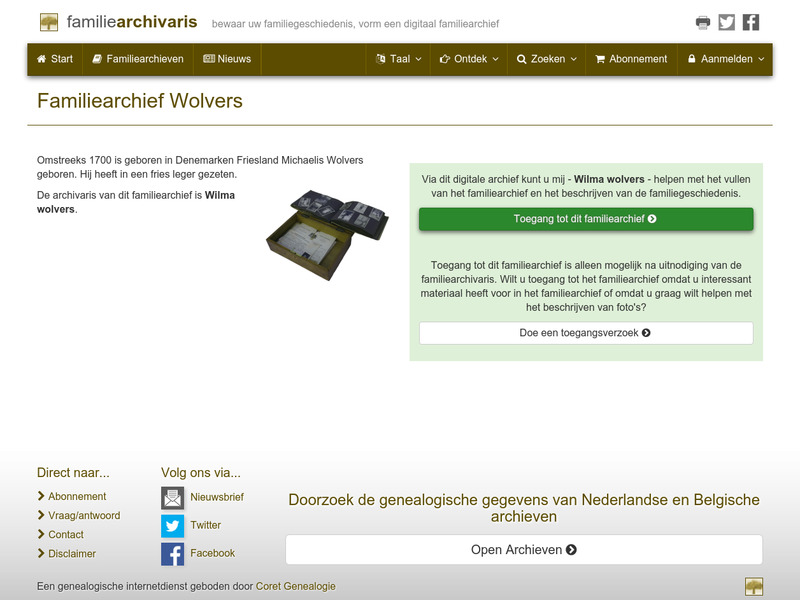800x600 pixels.
Task: Open the Twitter icon in the header
Action: (727, 21)
